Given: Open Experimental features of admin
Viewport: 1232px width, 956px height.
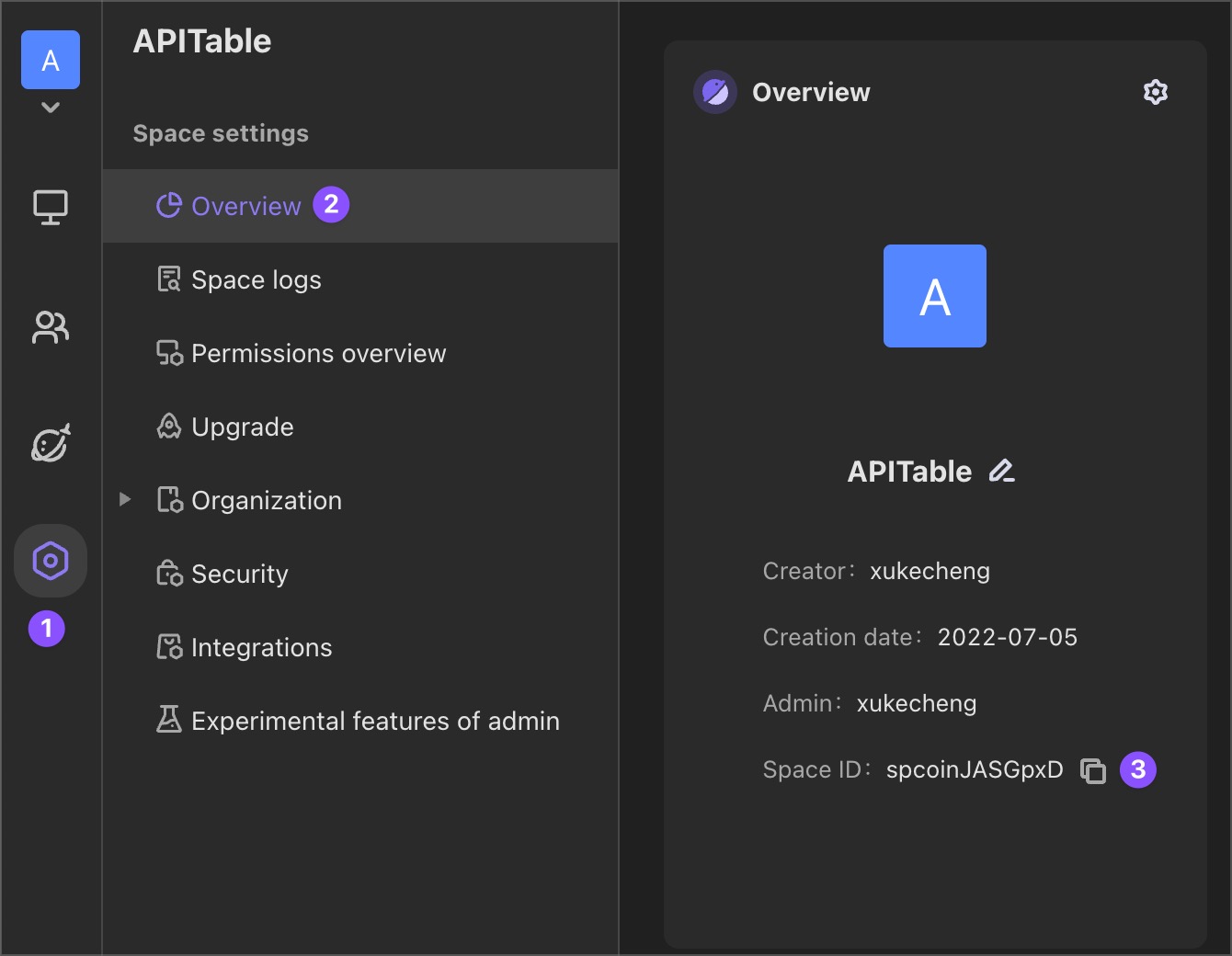Looking at the screenshot, I should (360, 721).
